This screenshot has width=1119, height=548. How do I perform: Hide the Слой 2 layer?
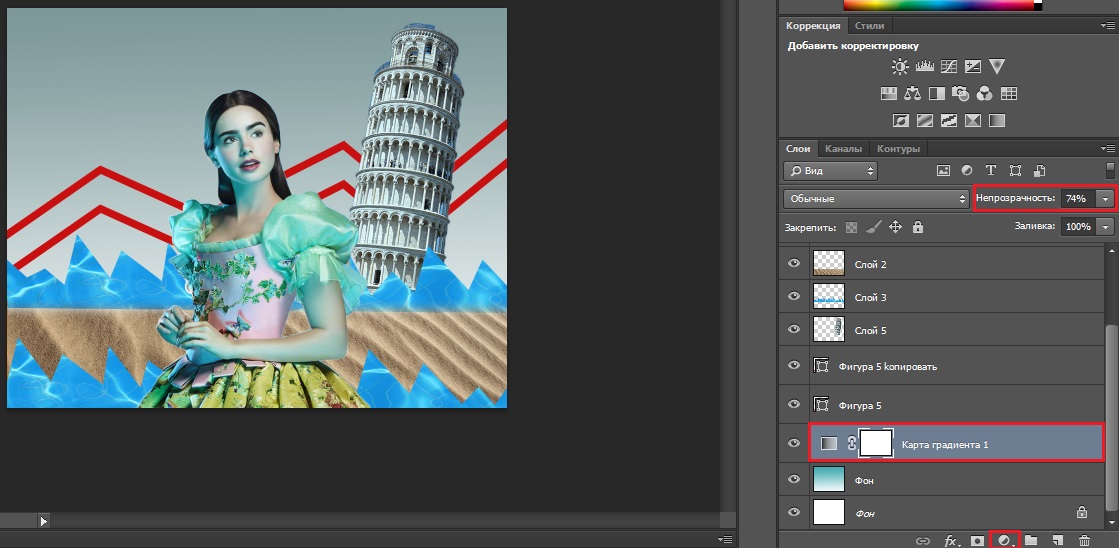pyautogui.click(x=794, y=263)
